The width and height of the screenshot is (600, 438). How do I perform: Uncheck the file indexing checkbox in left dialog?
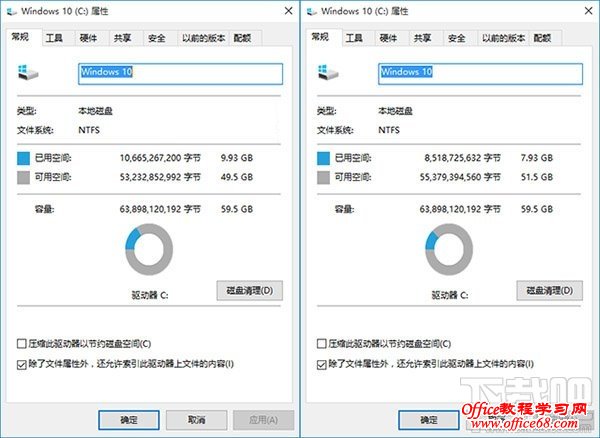21,365
